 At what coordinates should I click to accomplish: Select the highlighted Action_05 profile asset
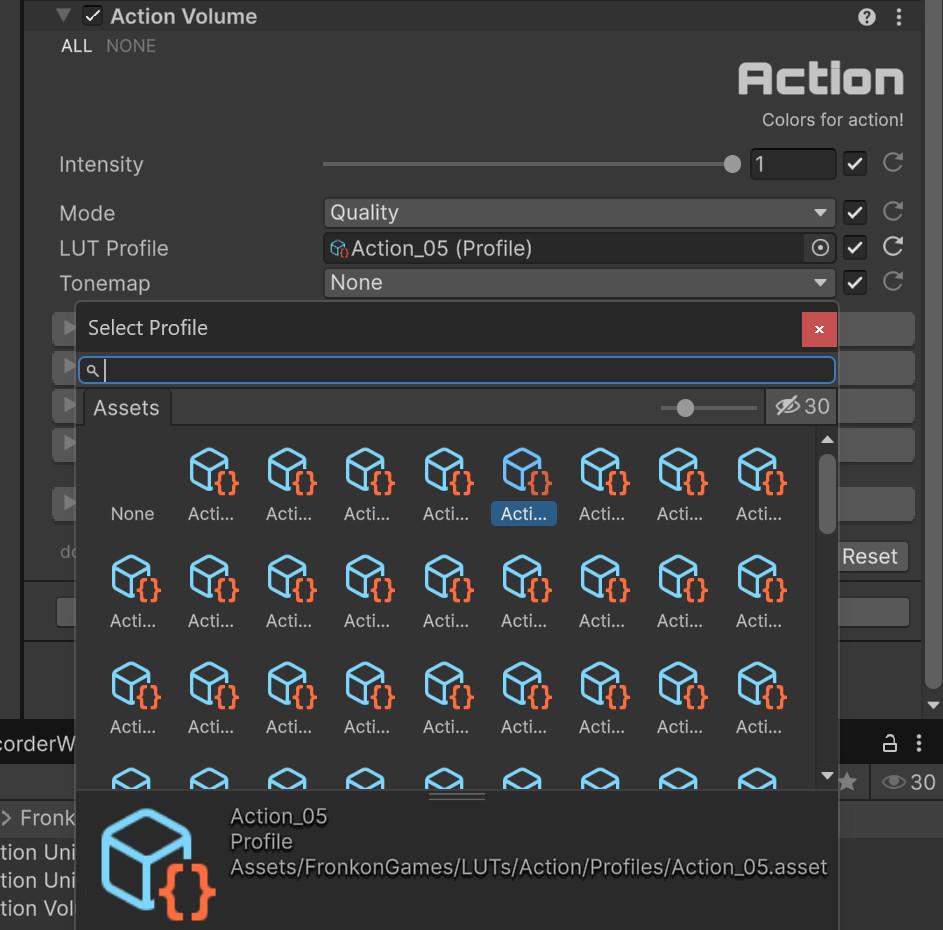pyautogui.click(x=523, y=485)
